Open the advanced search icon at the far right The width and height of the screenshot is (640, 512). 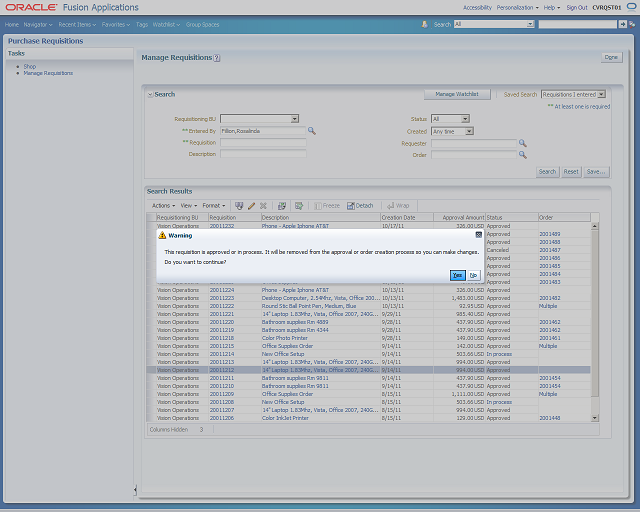(632, 24)
